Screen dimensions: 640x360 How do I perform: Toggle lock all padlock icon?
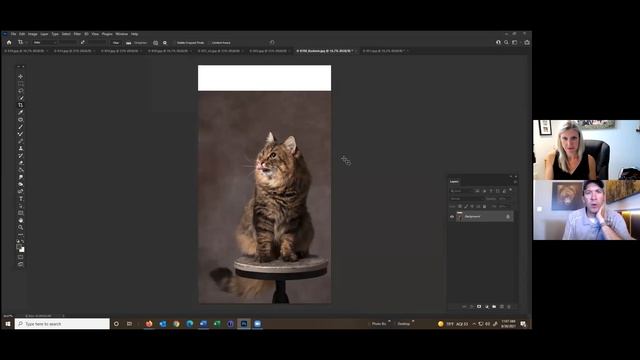point(484,206)
